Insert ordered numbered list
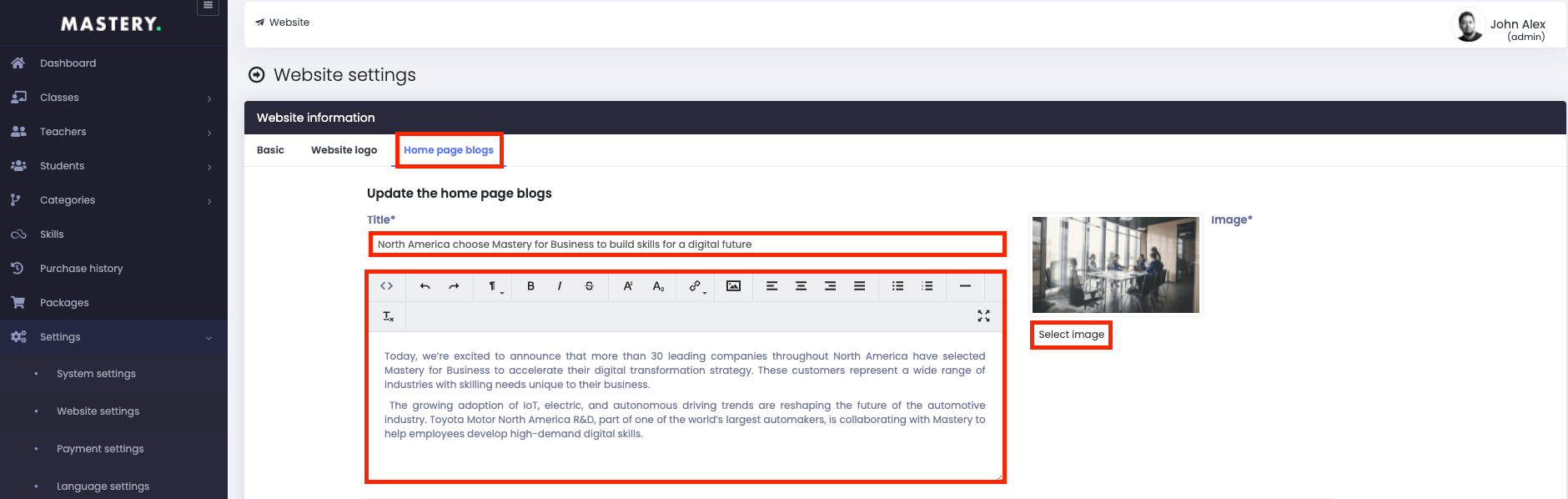 pyautogui.click(x=927, y=286)
